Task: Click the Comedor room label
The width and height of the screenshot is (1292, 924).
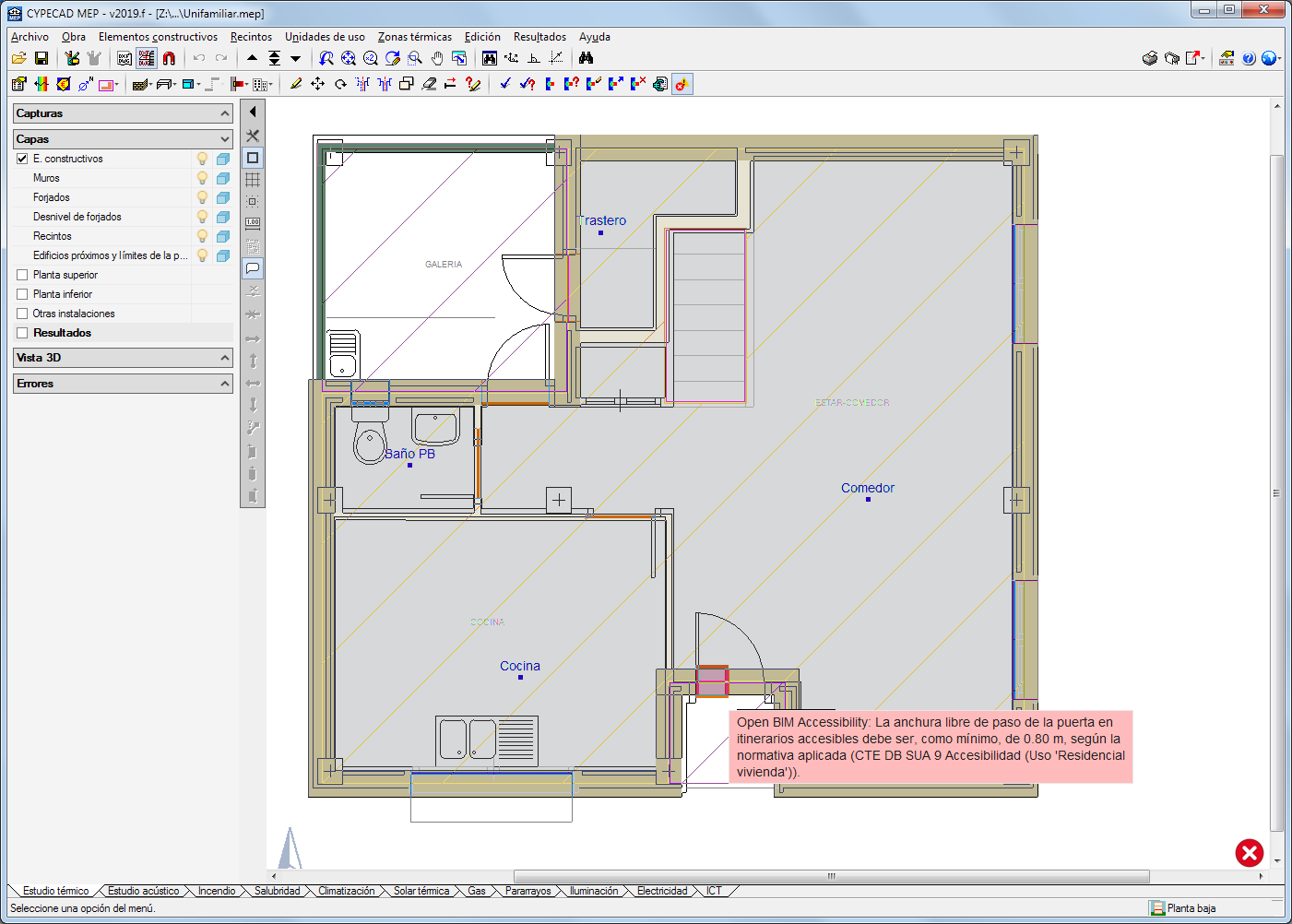Action: coord(868,488)
